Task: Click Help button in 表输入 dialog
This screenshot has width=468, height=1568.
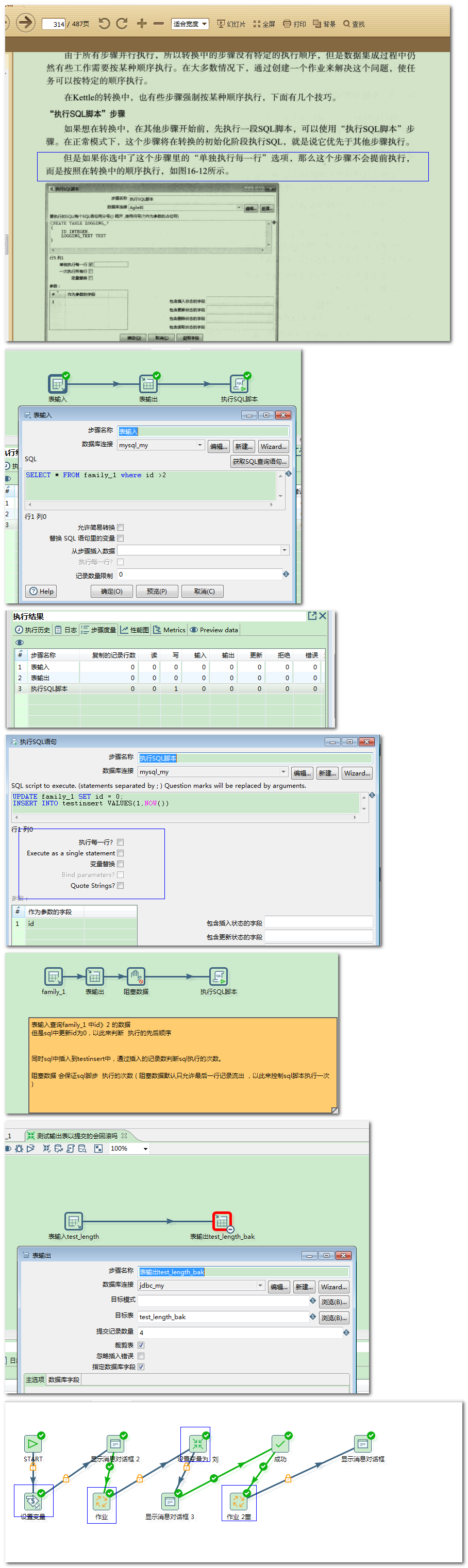Action: point(41,591)
